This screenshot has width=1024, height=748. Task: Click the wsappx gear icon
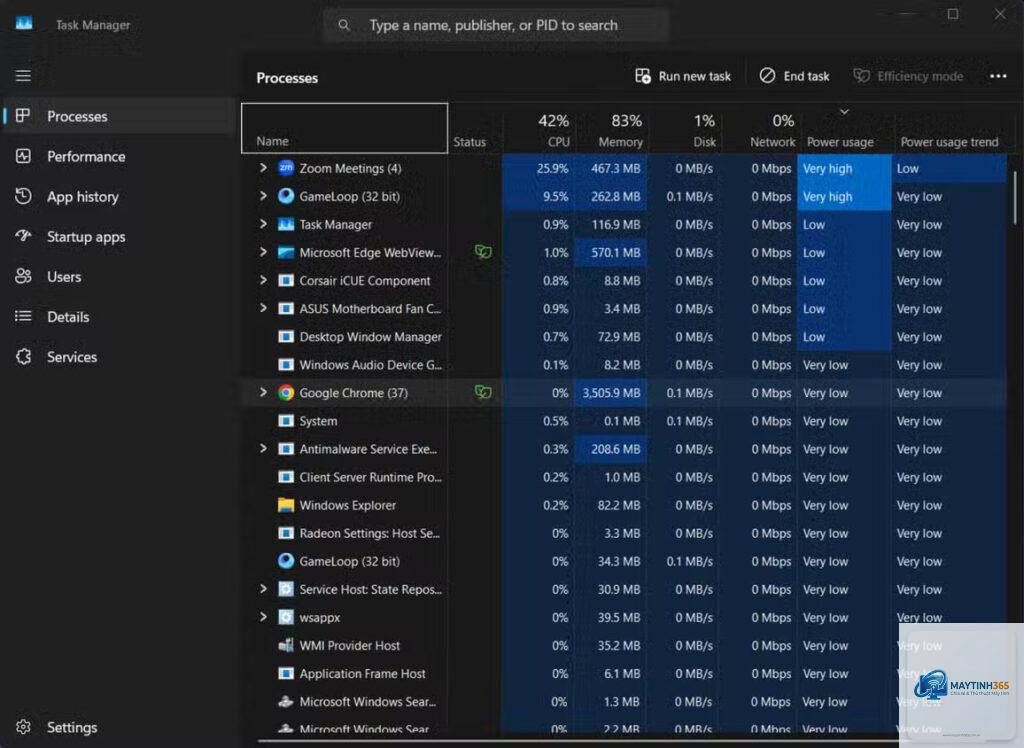tap(285, 617)
